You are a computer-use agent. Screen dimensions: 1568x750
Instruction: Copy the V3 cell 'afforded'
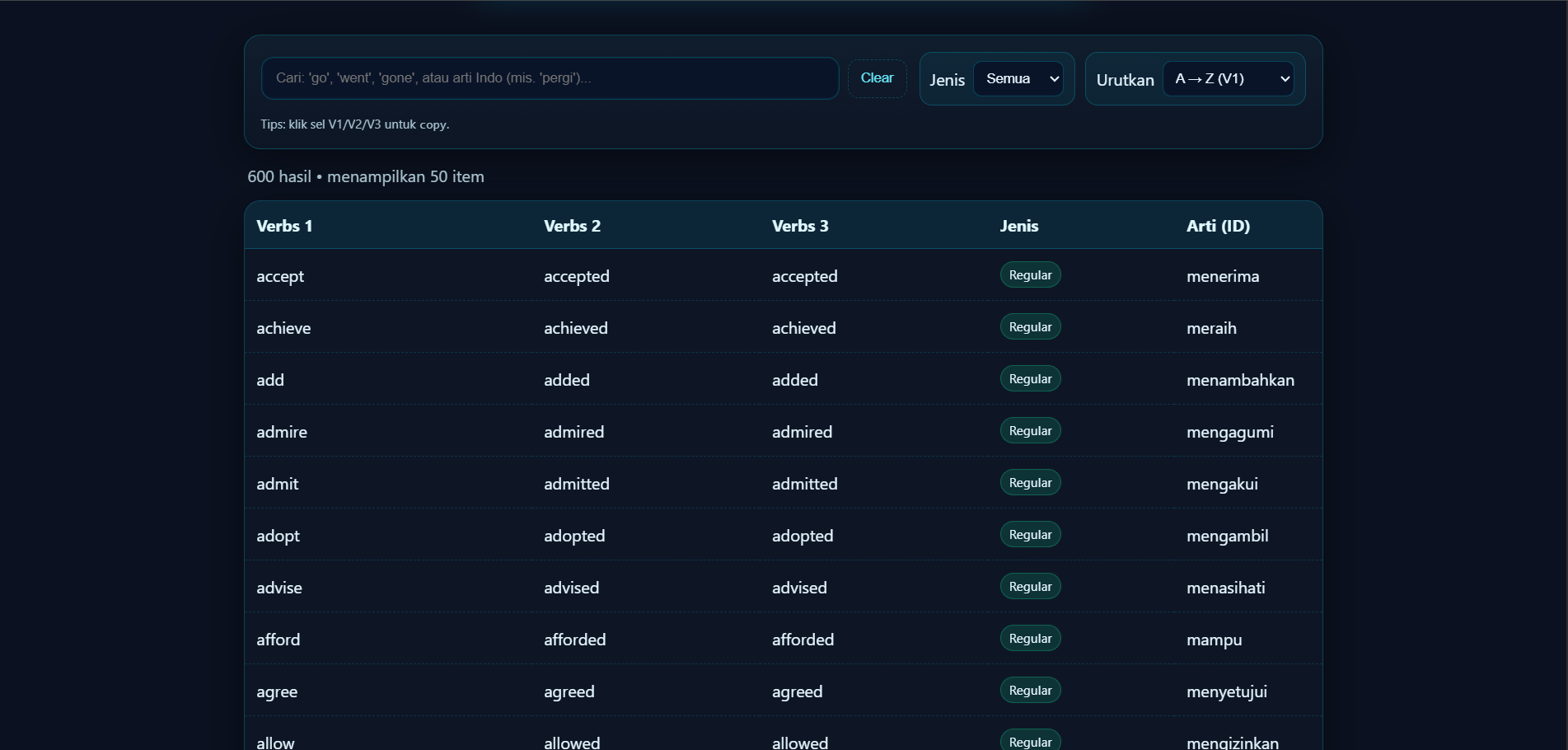coord(803,639)
